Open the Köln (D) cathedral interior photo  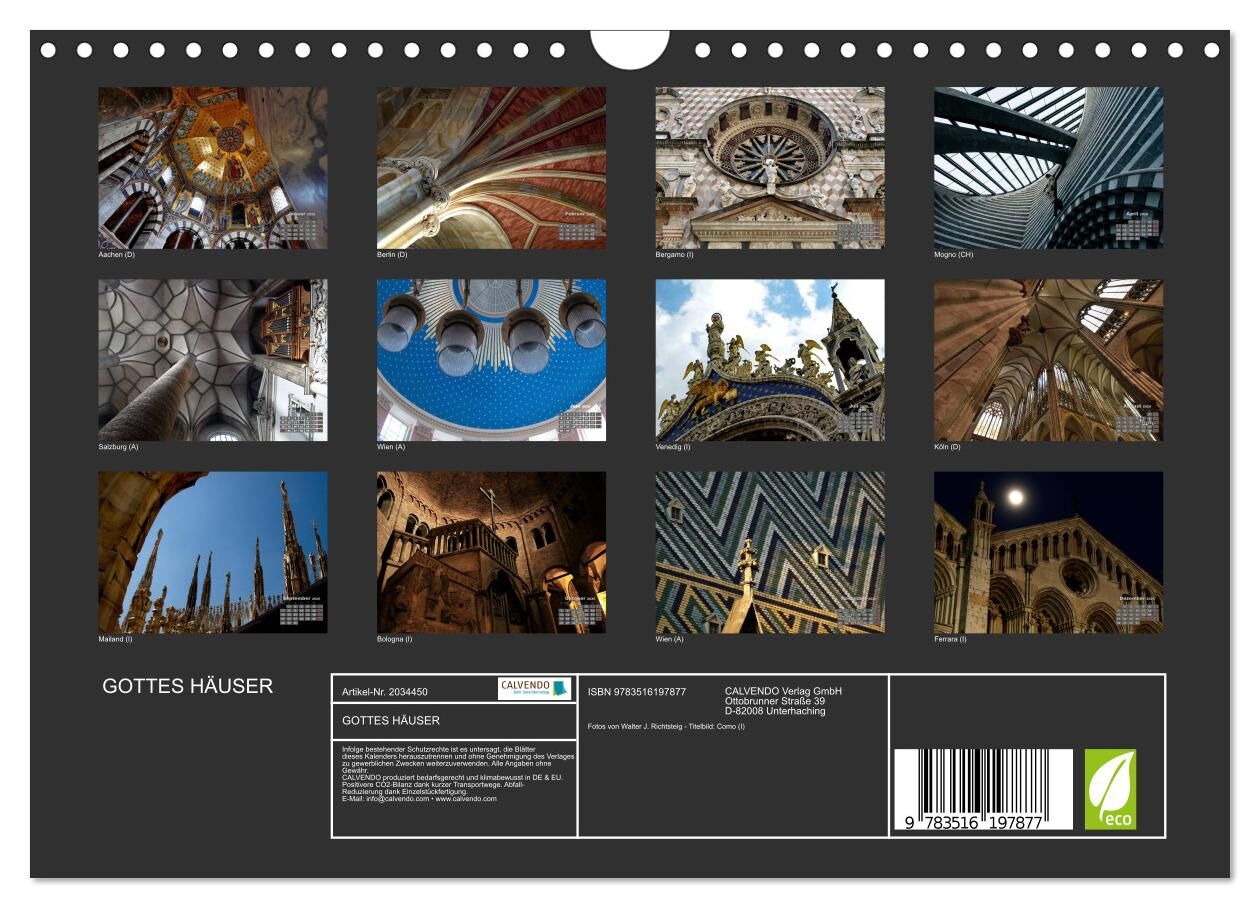point(1048,360)
